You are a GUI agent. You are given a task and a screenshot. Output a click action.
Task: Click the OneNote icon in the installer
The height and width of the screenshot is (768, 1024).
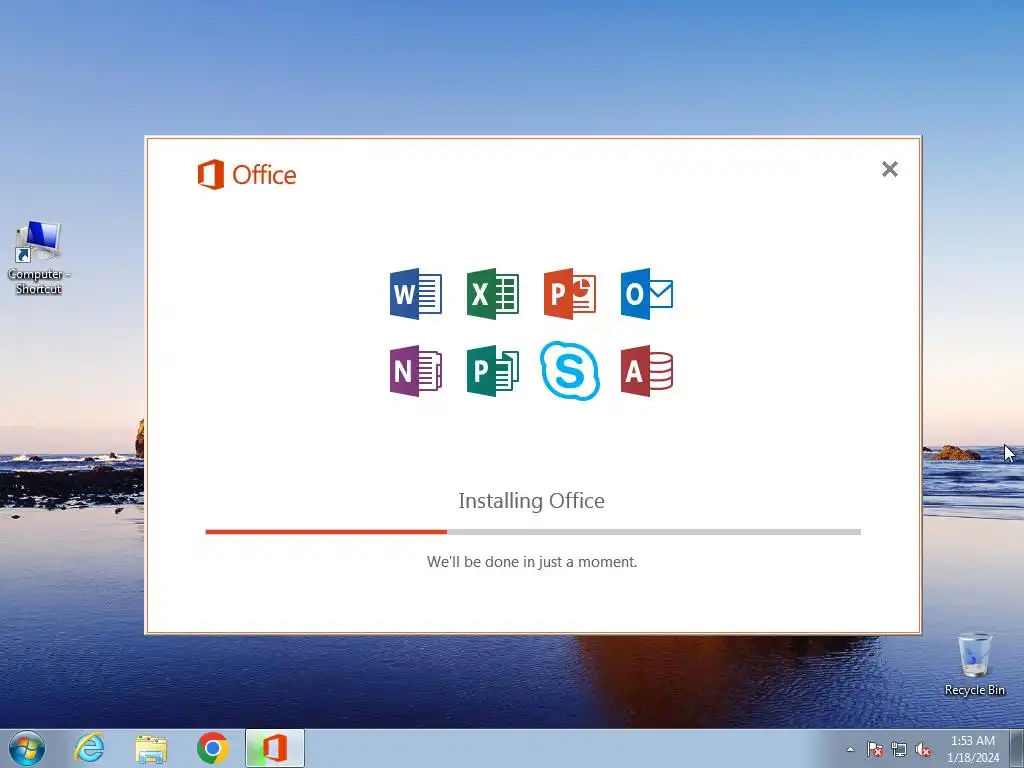click(416, 371)
